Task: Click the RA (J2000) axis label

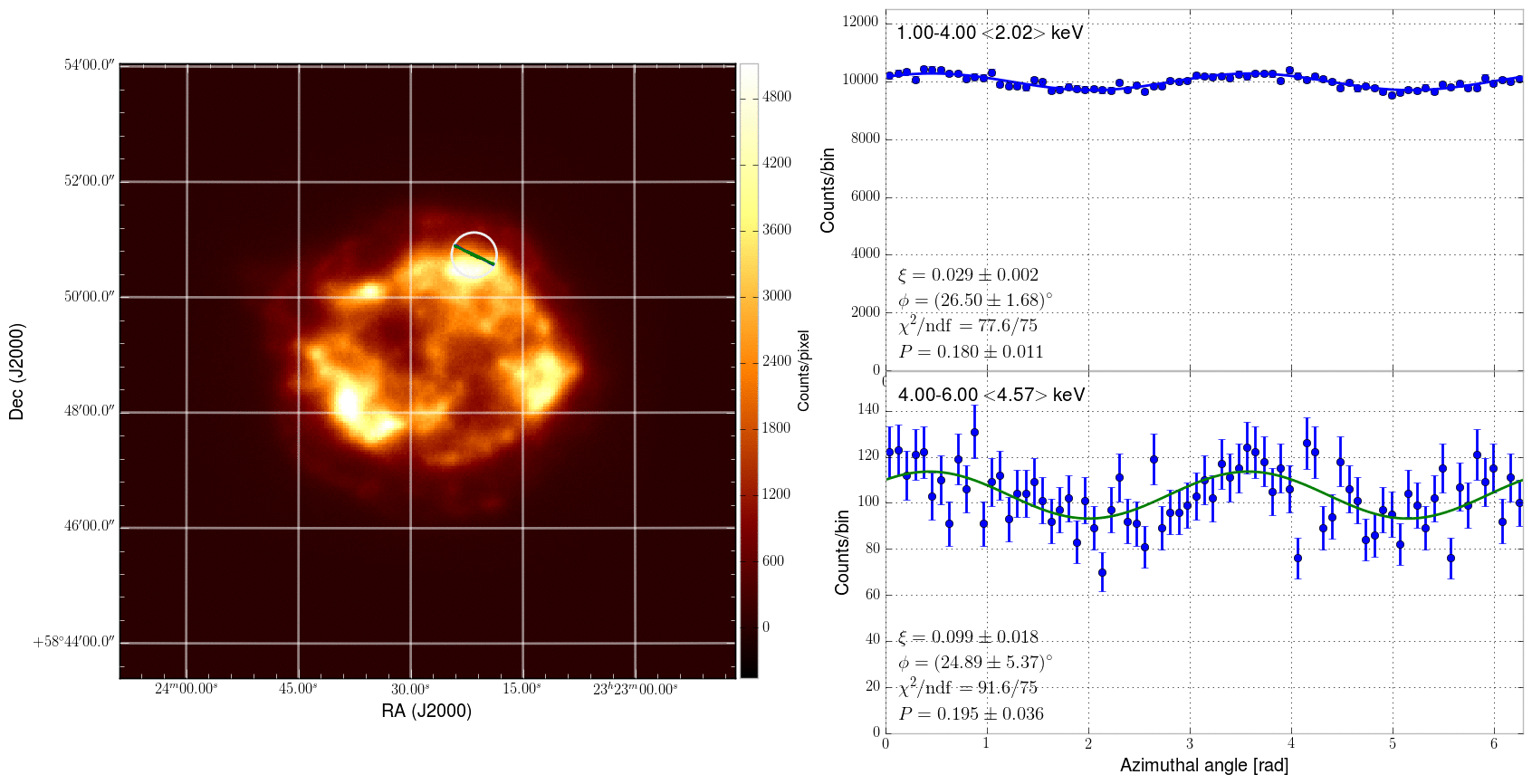Action: [x=426, y=711]
